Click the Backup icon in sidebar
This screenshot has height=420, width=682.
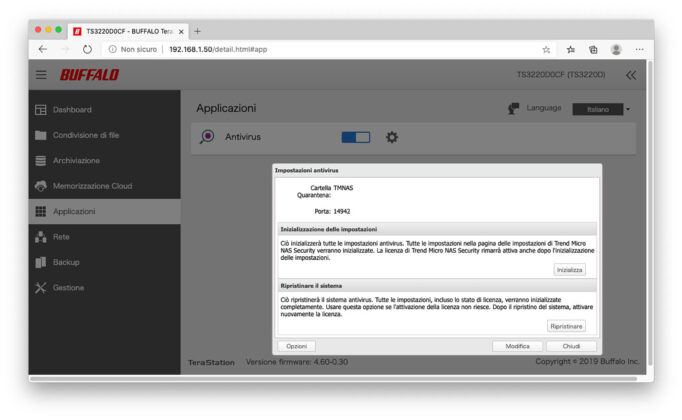click(40, 262)
